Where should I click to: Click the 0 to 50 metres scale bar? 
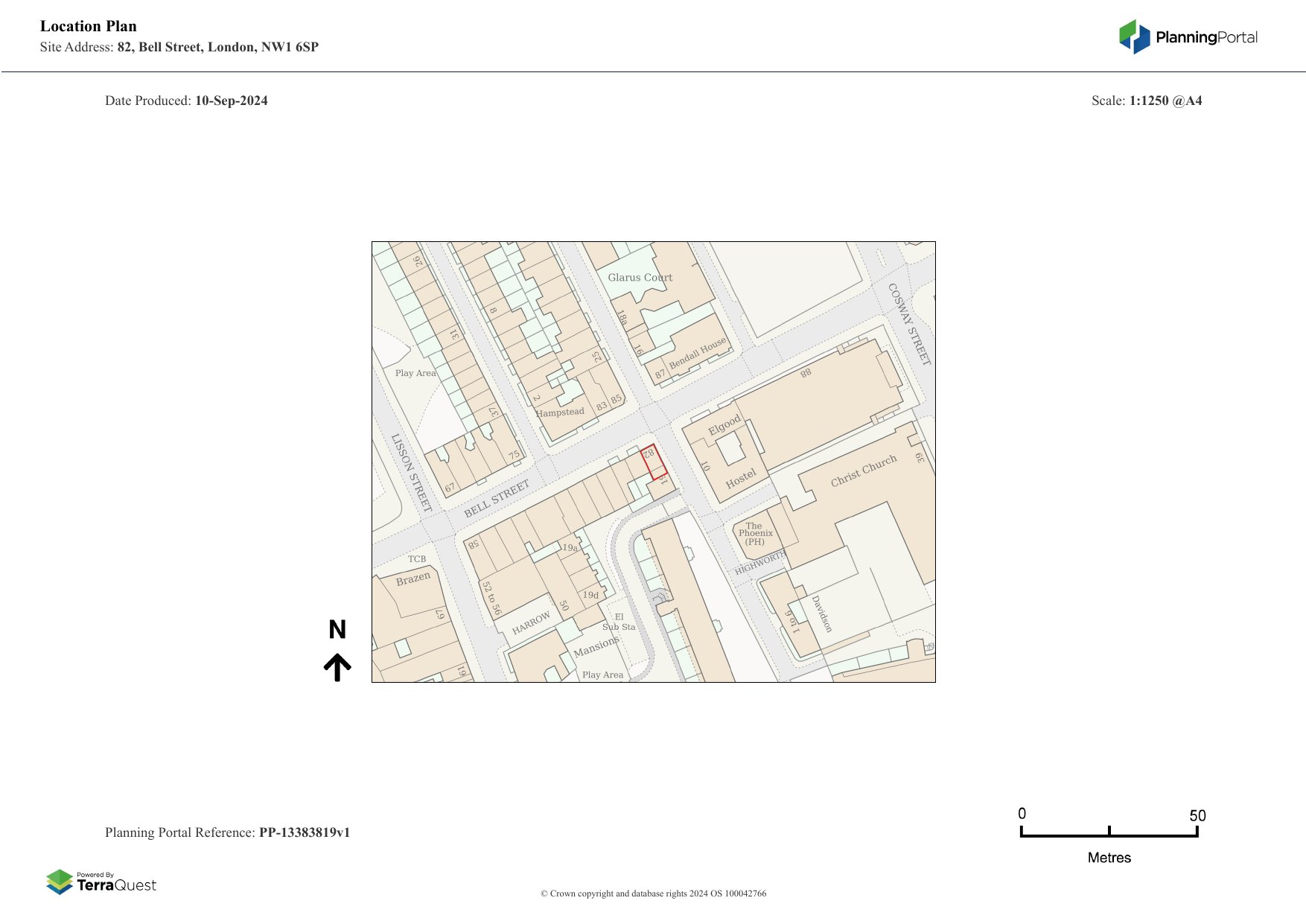click(1109, 832)
